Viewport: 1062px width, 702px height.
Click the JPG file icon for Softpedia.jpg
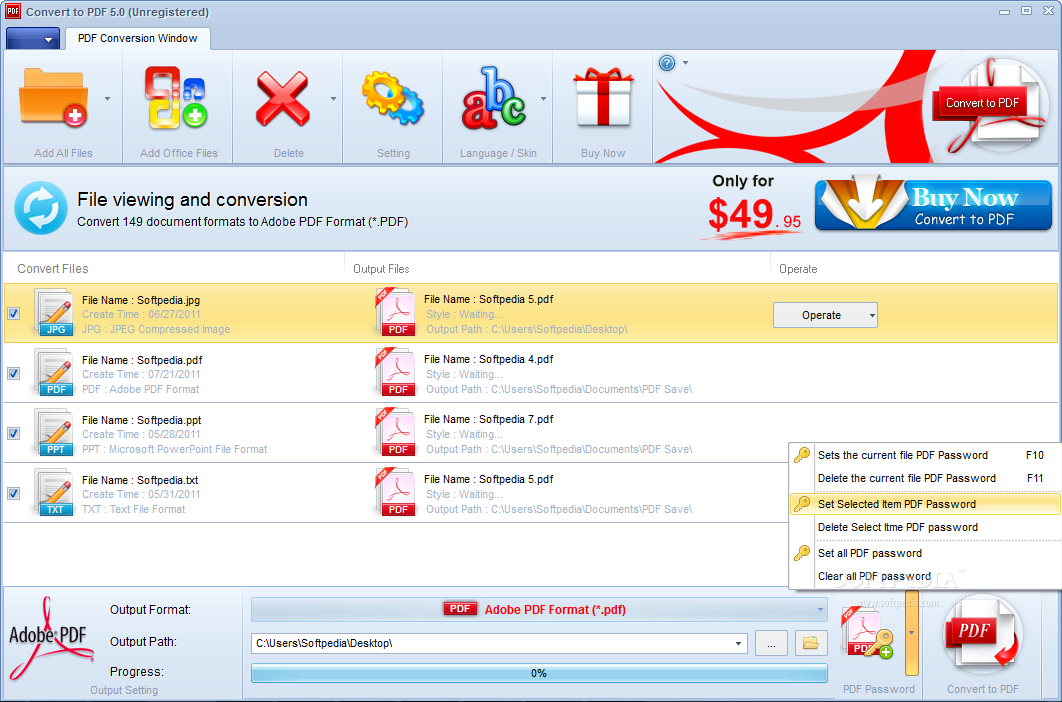pyautogui.click(x=54, y=312)
